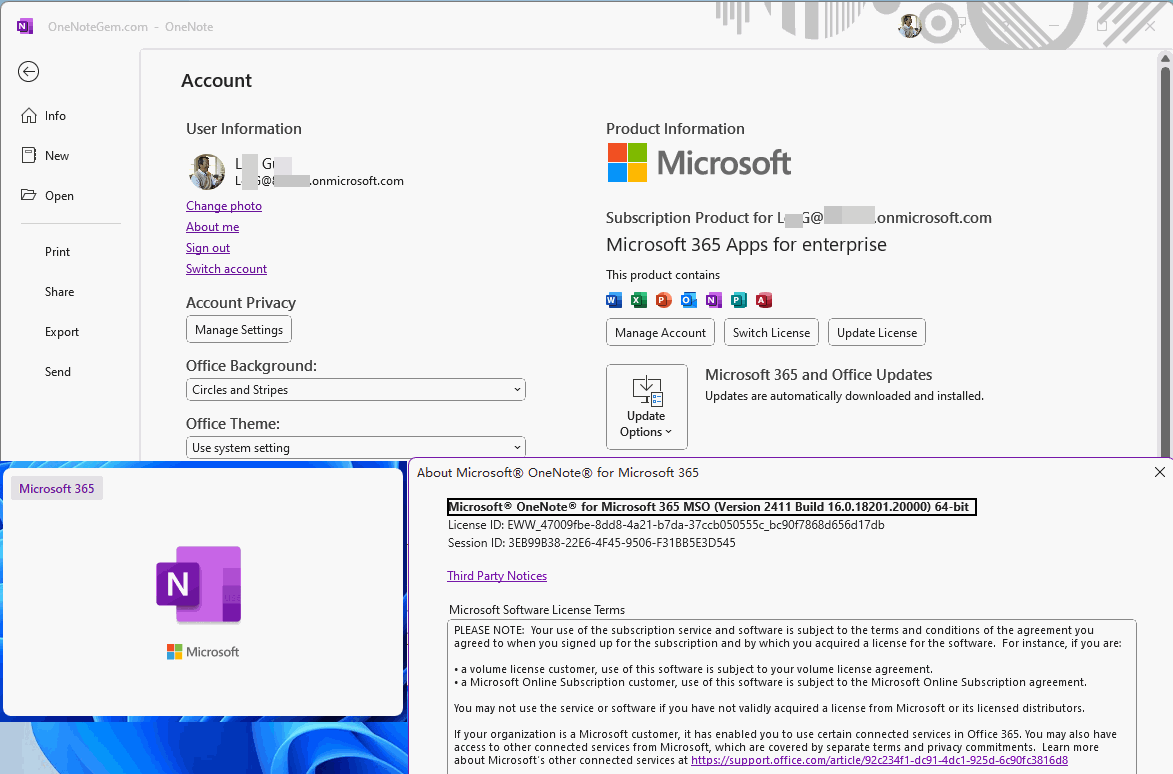Open the About me link
The width and height of the screenshot is (1173, 774).
212,227
